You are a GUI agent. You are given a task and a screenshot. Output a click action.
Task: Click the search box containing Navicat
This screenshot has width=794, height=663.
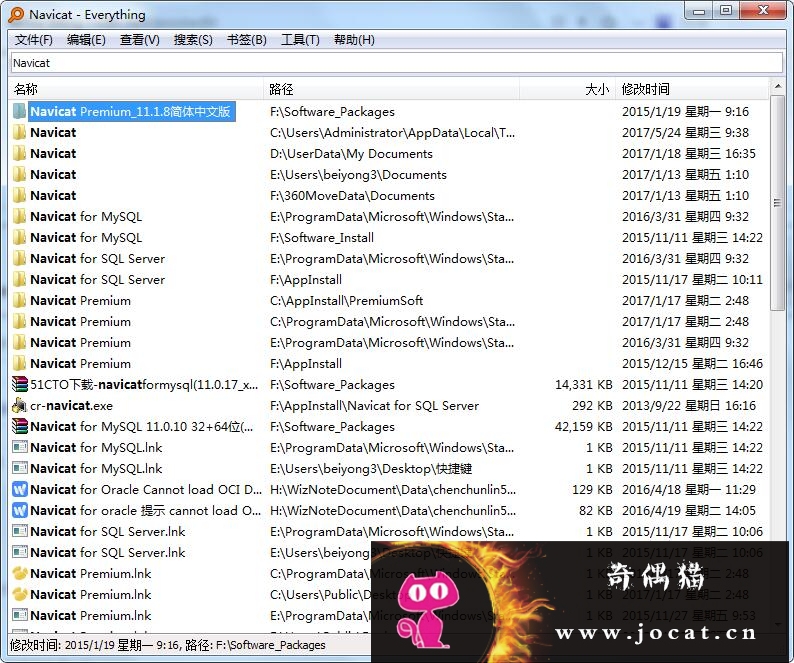[397, 63]
